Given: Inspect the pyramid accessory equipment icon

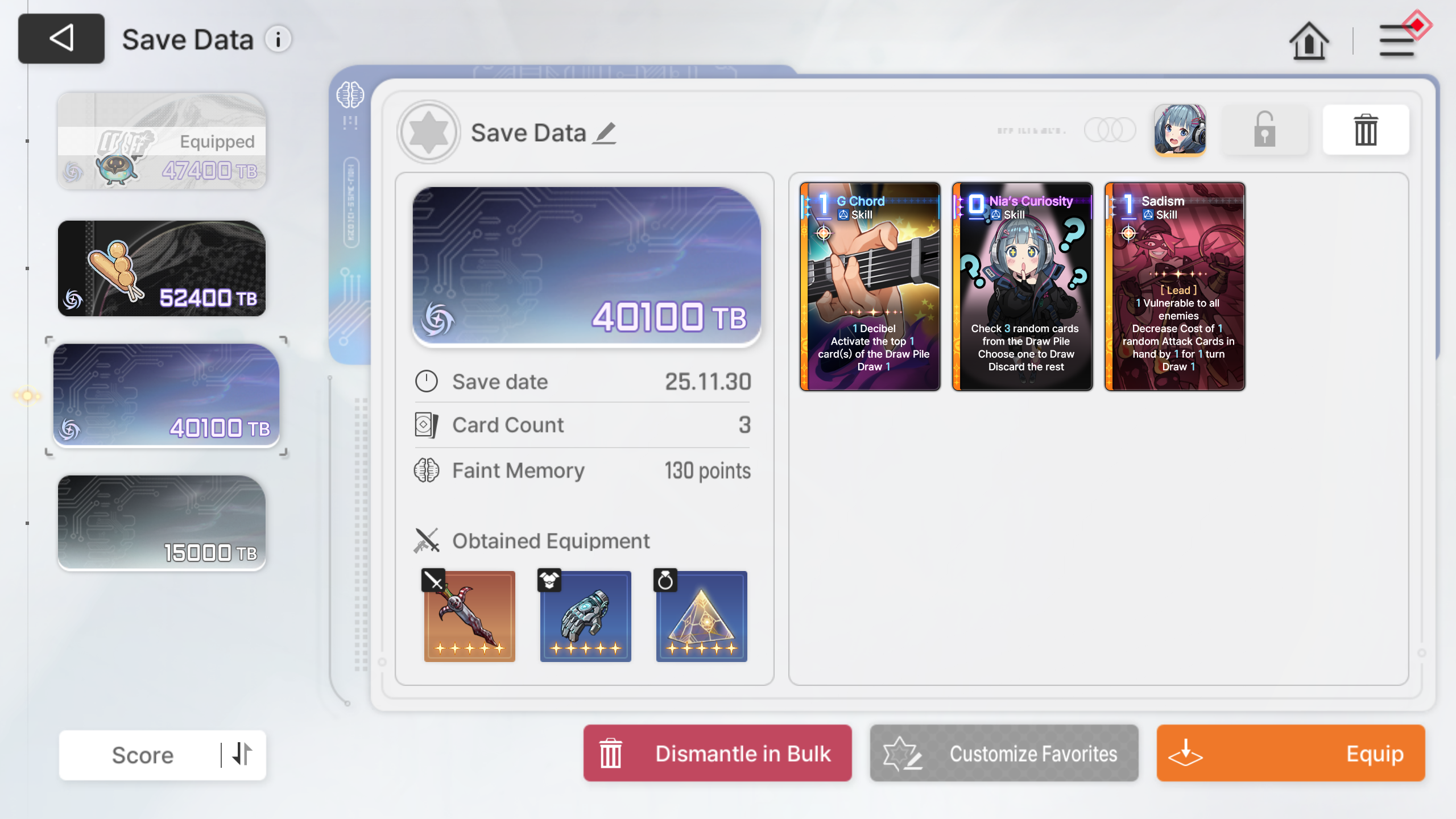Looking at the screenshot, I should coord(701,615).
